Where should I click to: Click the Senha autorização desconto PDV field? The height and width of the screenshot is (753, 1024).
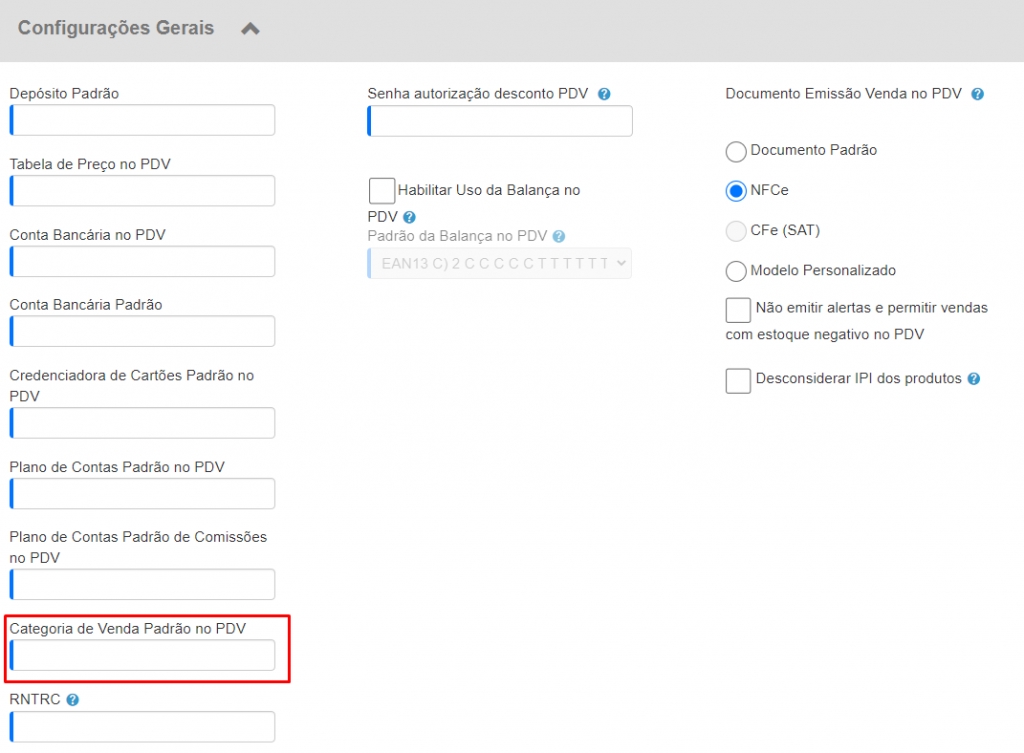[500, 121]
